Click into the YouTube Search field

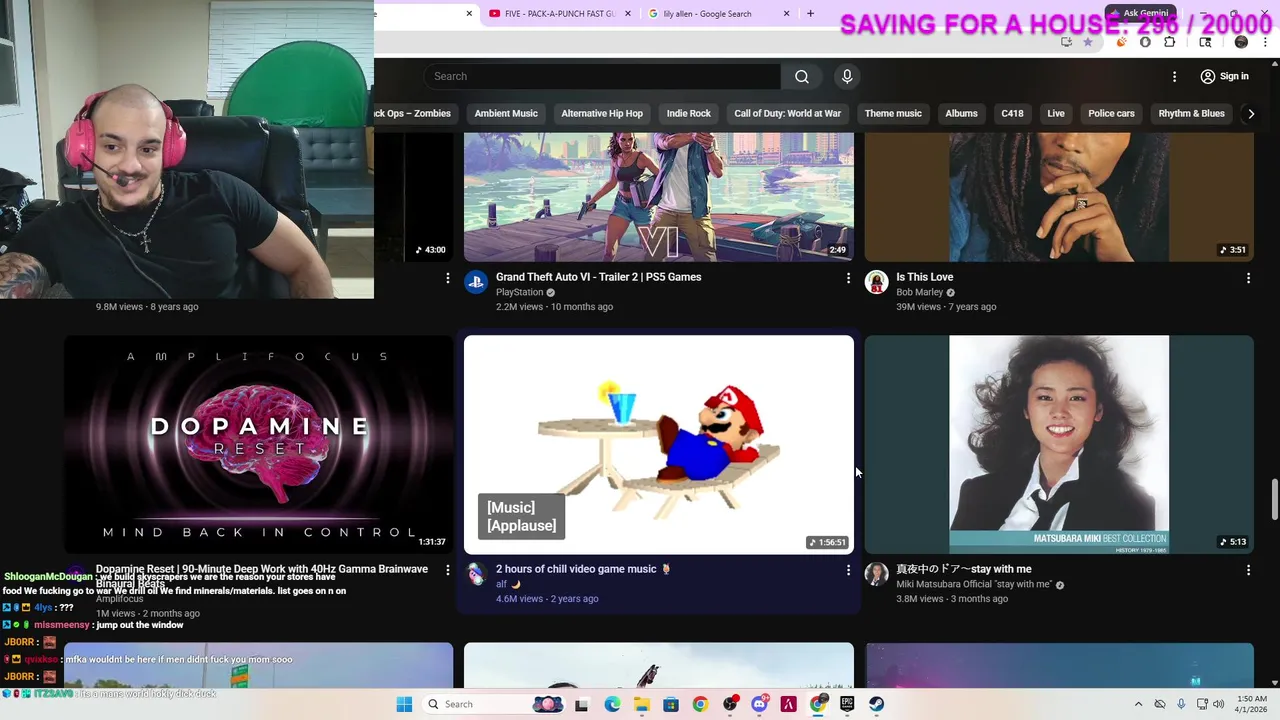(x=602, y=76)
